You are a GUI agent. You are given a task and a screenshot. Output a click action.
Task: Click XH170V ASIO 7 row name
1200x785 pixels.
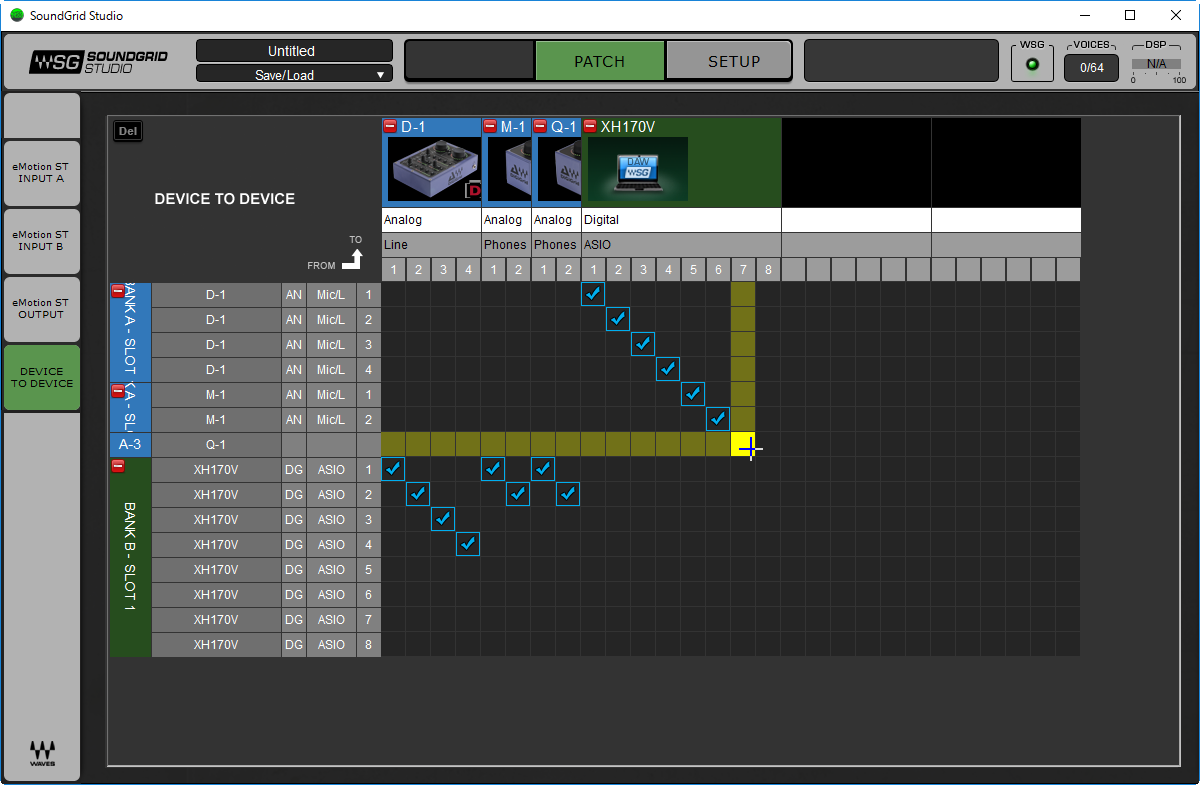(x=216, y=619)
